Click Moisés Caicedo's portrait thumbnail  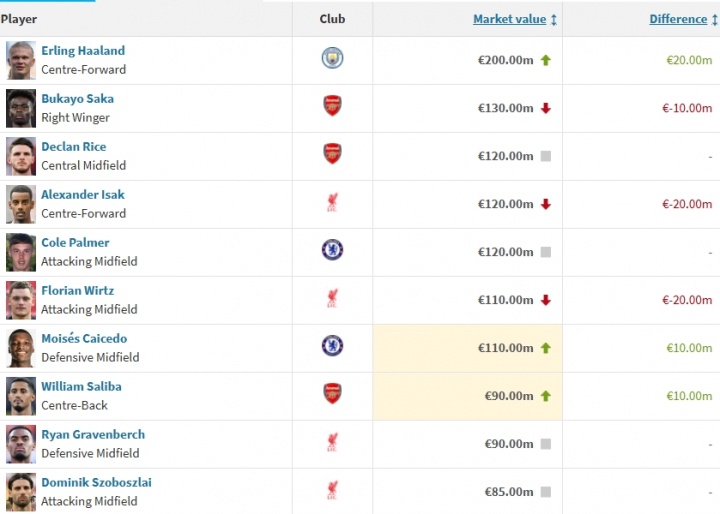coord(21,348)
